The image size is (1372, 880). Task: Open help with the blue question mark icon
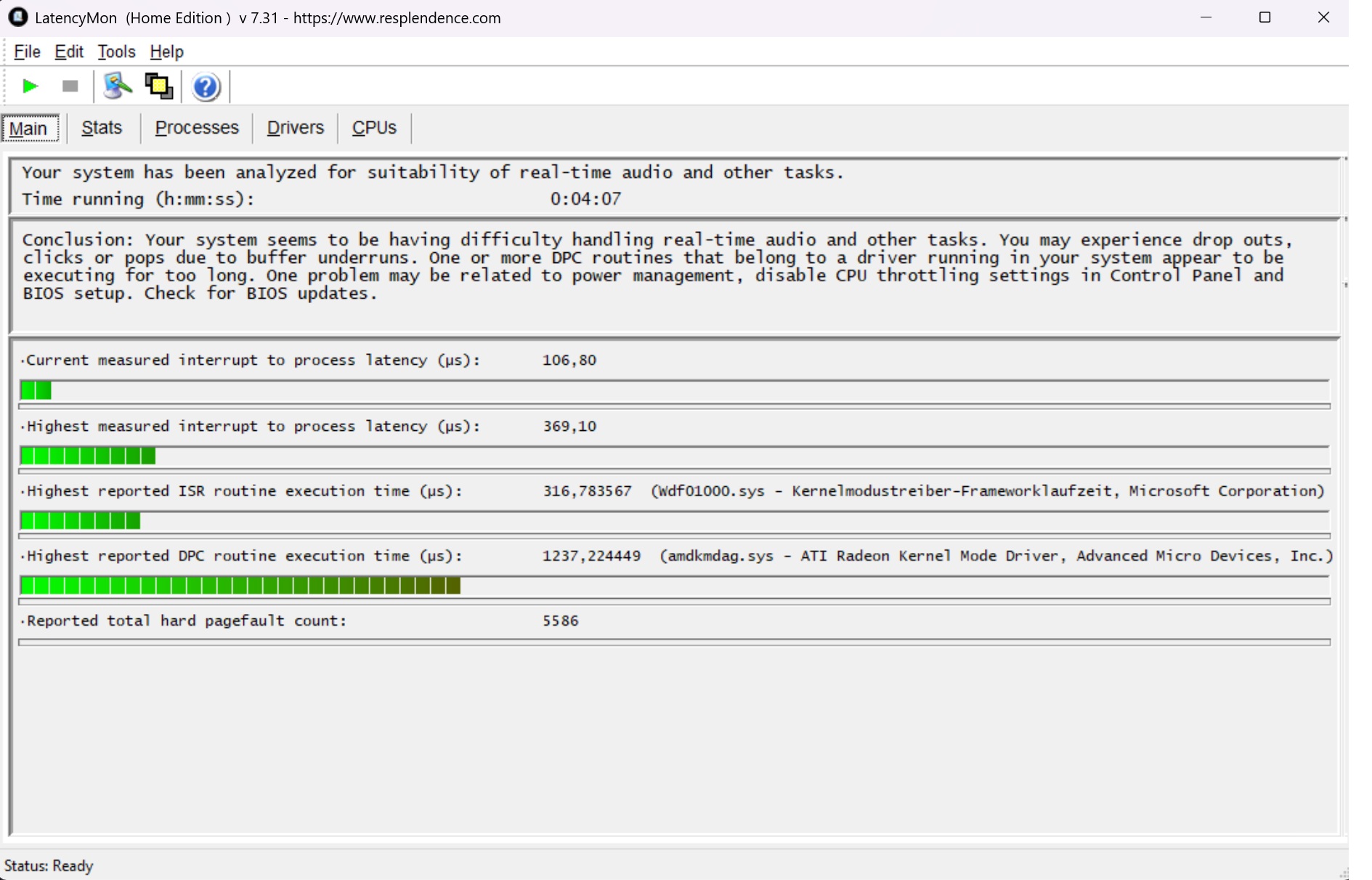tap(206, 87)
